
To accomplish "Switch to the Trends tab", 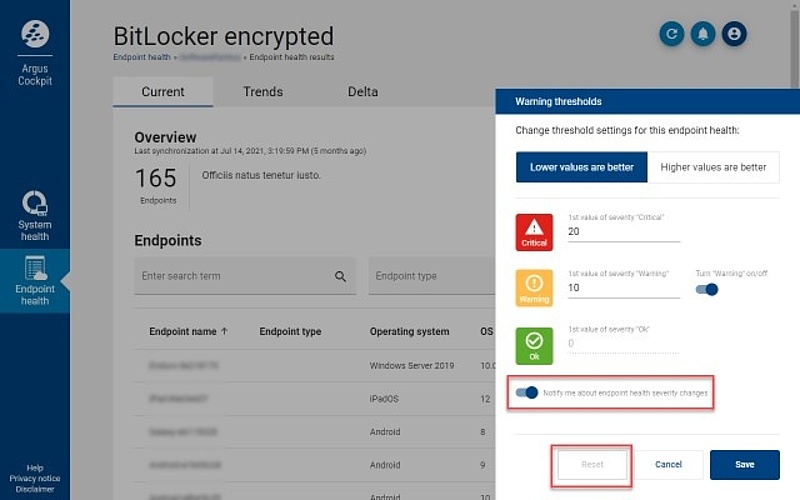I will [x=263, y=92].
